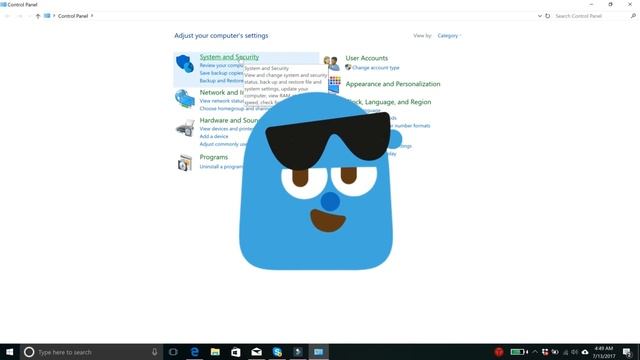Open the User Accounts people icon

(331, 63)
